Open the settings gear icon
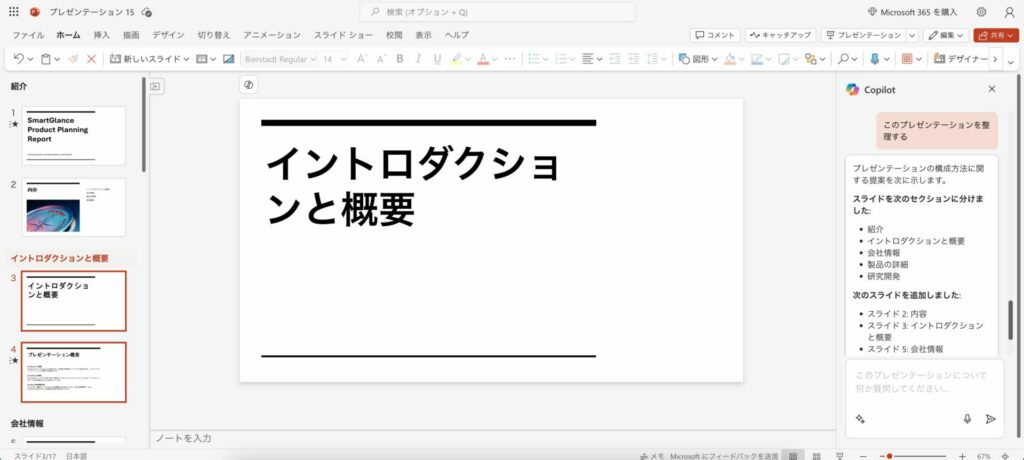This screenshot has width=1024, height=460. [x=981, y=12]
